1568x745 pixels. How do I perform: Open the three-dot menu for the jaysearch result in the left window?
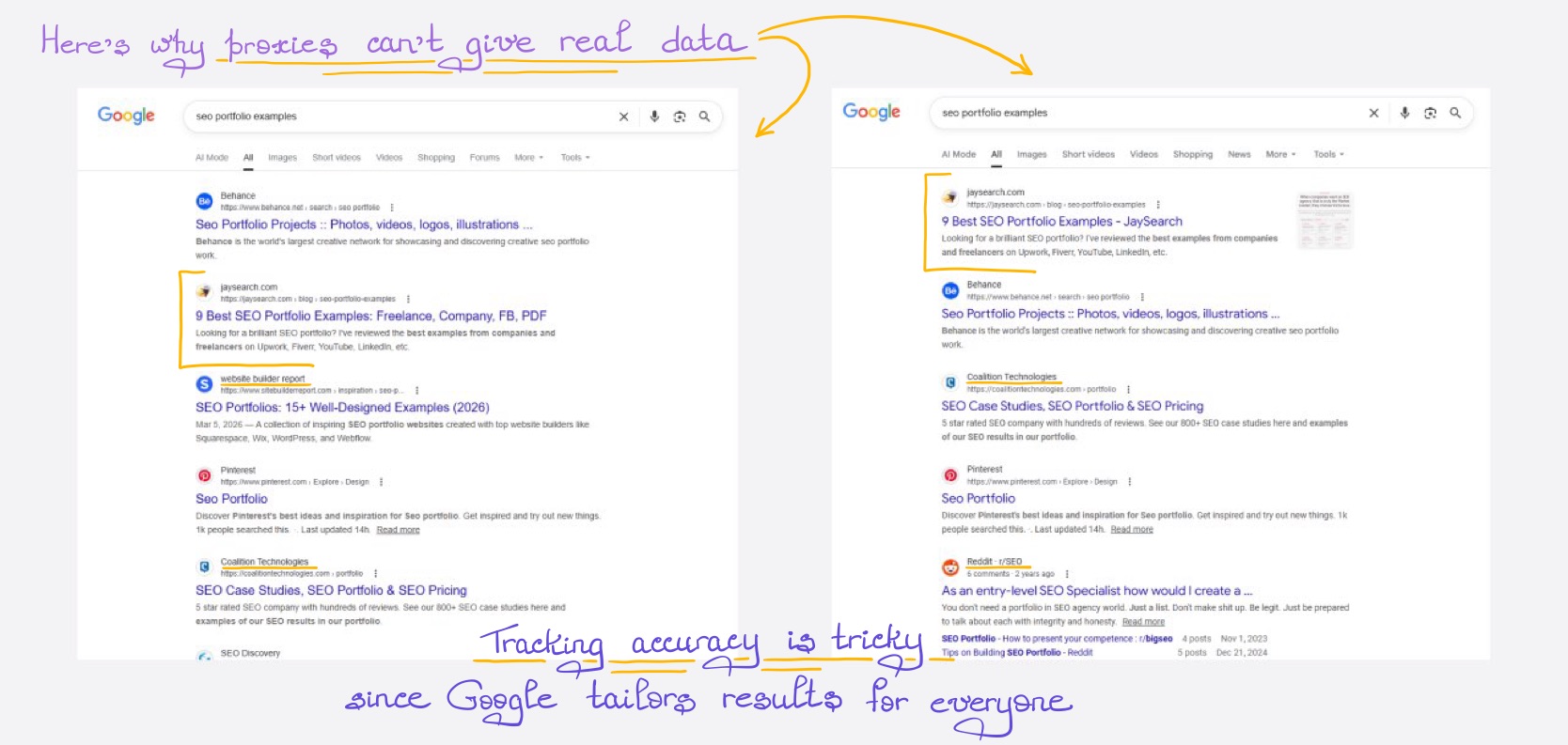click(408, 299)
